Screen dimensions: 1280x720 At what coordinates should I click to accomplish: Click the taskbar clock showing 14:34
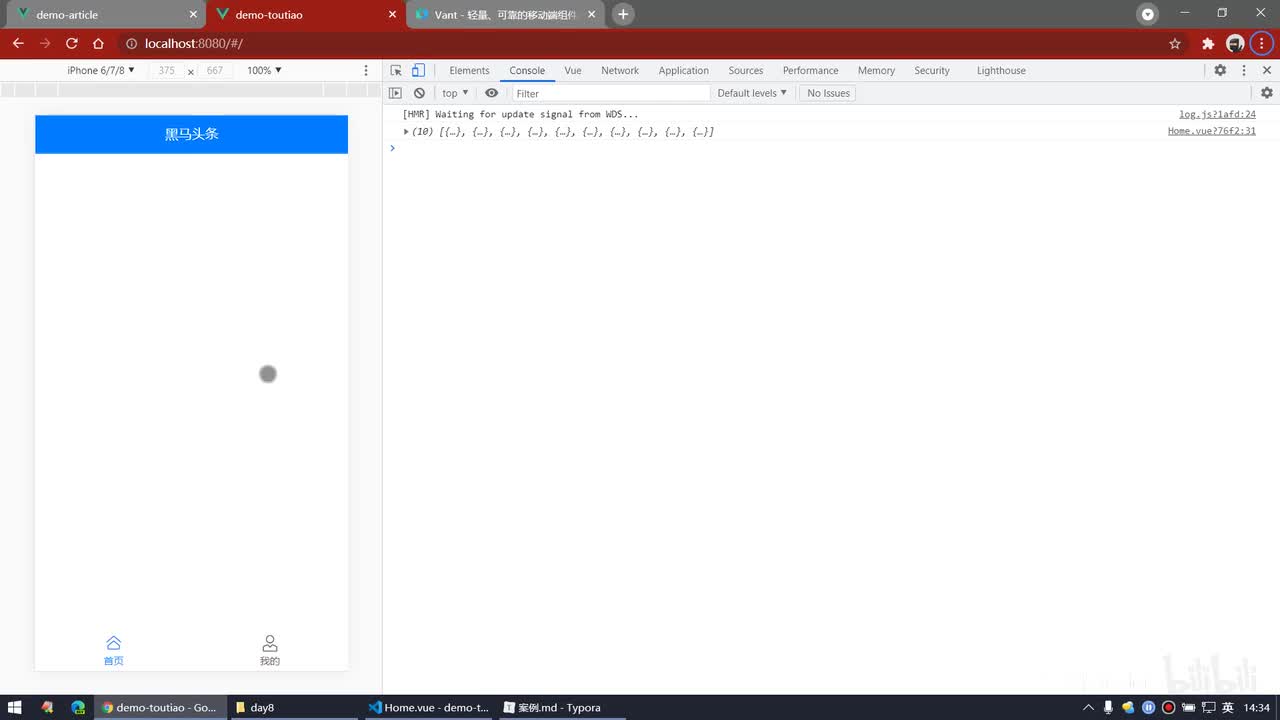(1256, 707)
